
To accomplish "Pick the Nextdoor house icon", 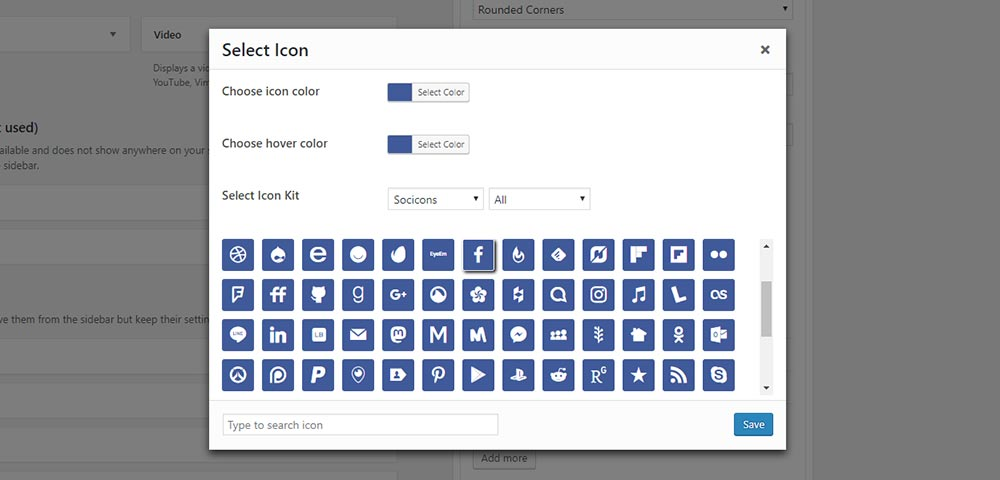I will [x=638, y=335].
